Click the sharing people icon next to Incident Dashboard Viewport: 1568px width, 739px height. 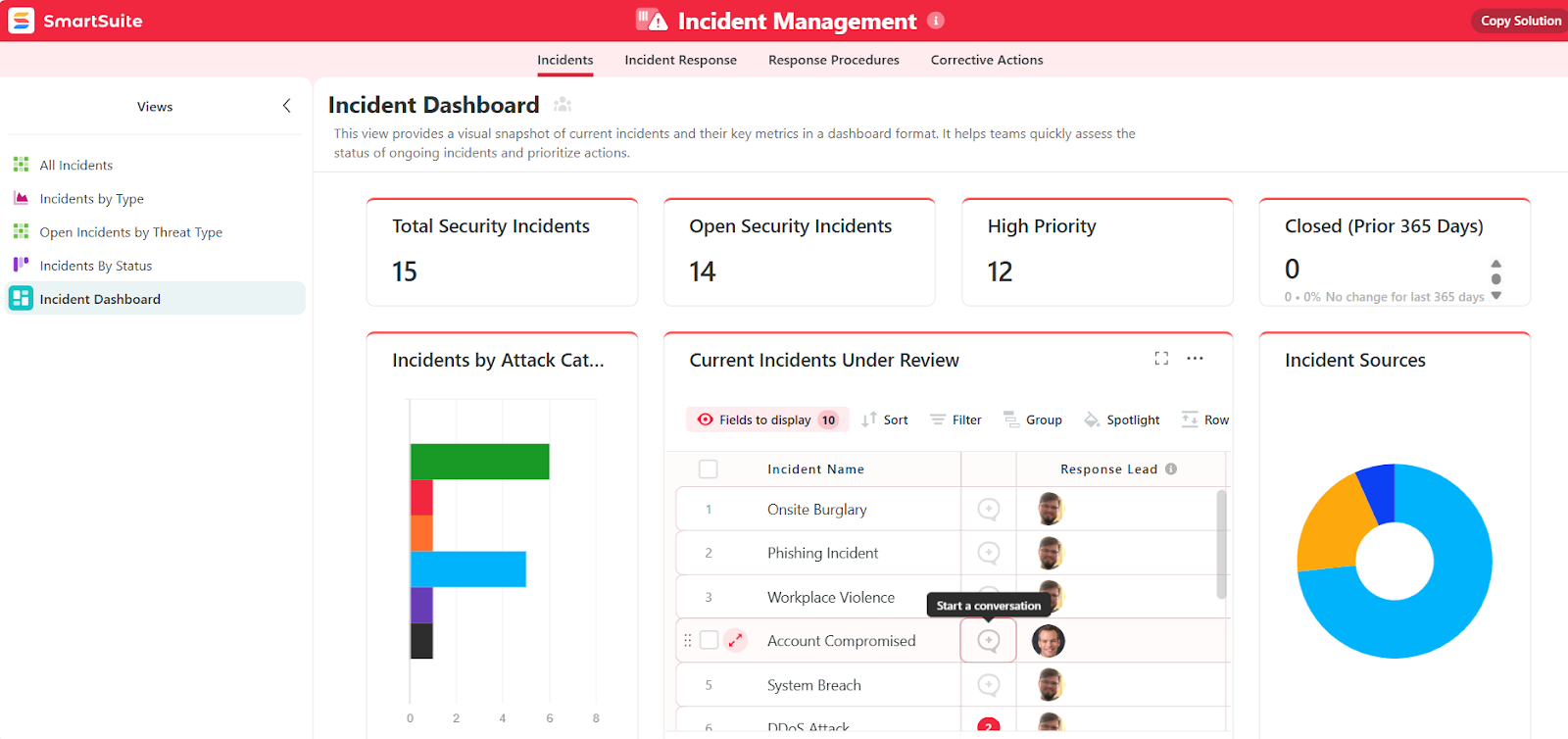point(563,105)
